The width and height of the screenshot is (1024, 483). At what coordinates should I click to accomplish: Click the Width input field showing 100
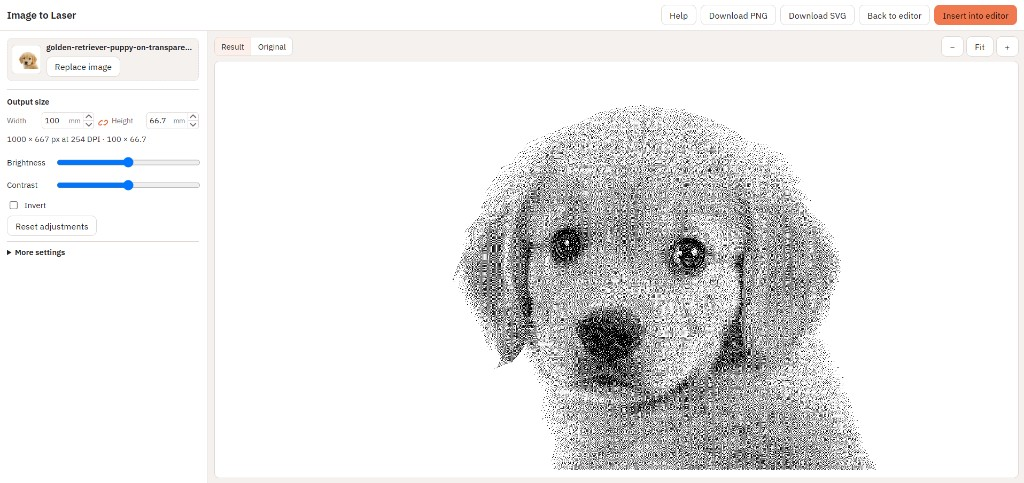pos(63,121)
